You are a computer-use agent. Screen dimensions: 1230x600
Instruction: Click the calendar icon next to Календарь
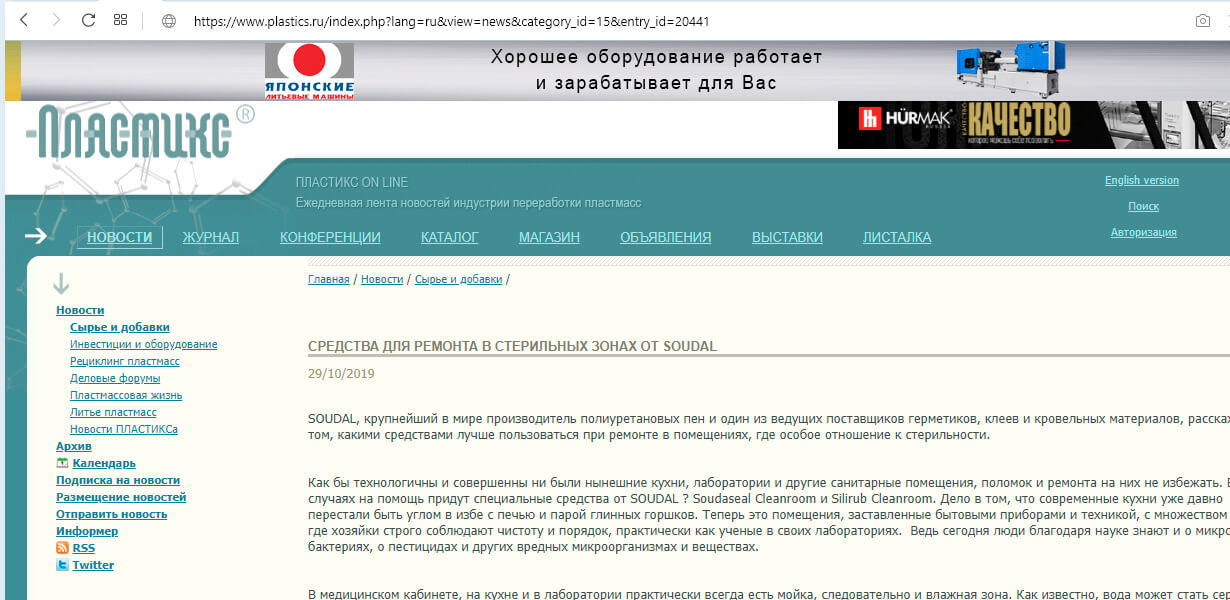pyautogui.click(x=63, y=463)
